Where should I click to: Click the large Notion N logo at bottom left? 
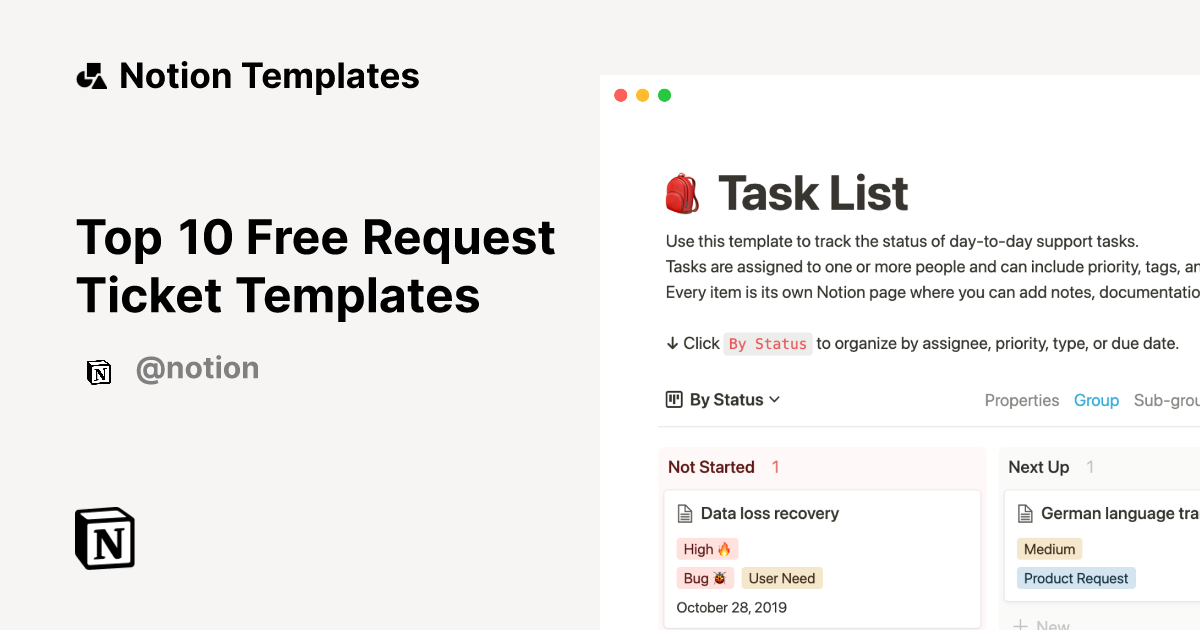coord(103,538)
